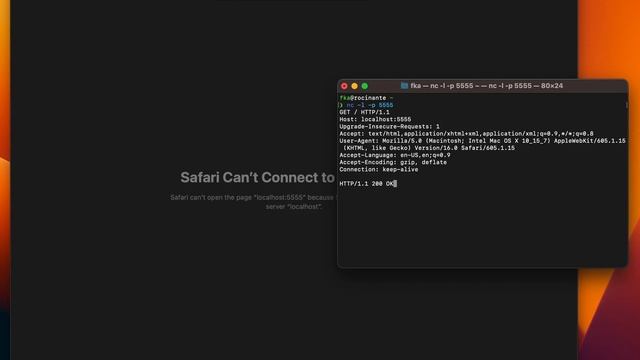Click Safari's 'Safari Can't Connect to' heading

pyautogui.click(x=258, y=178)
